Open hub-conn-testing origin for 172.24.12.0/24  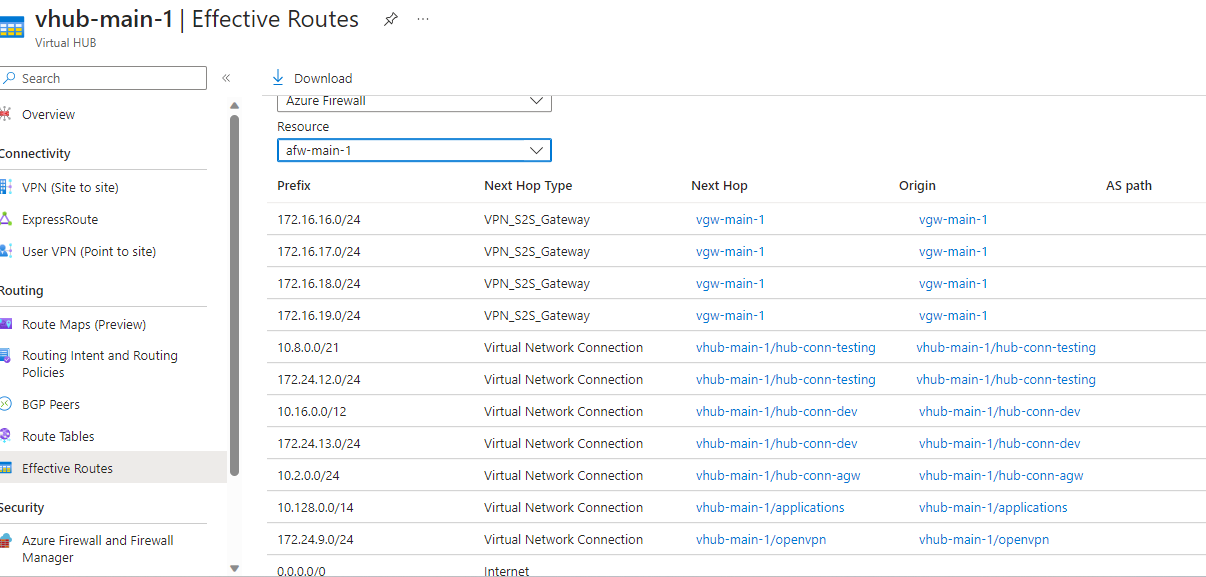point(1006,379)
